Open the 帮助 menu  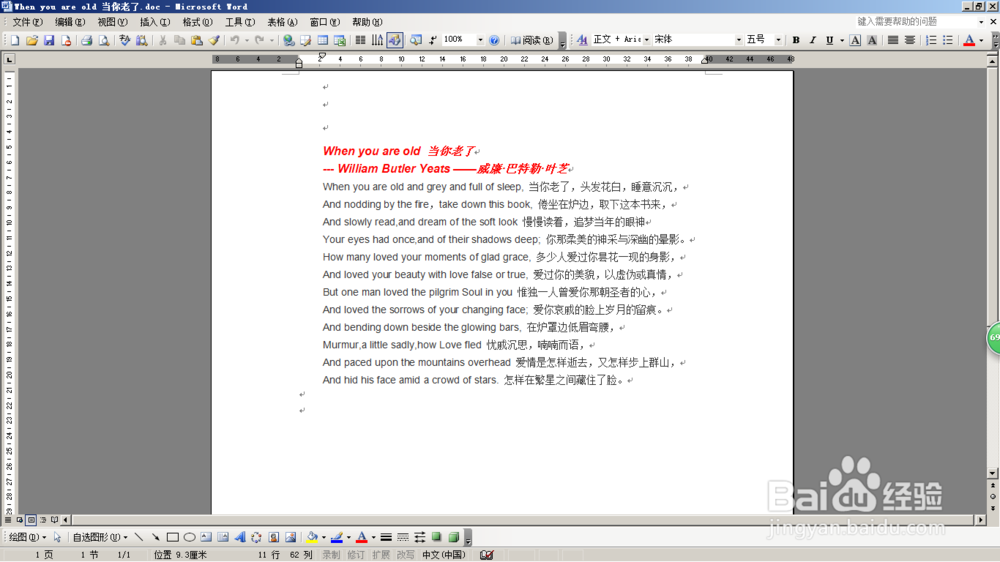pyautogui.click(x=367, y=22)
